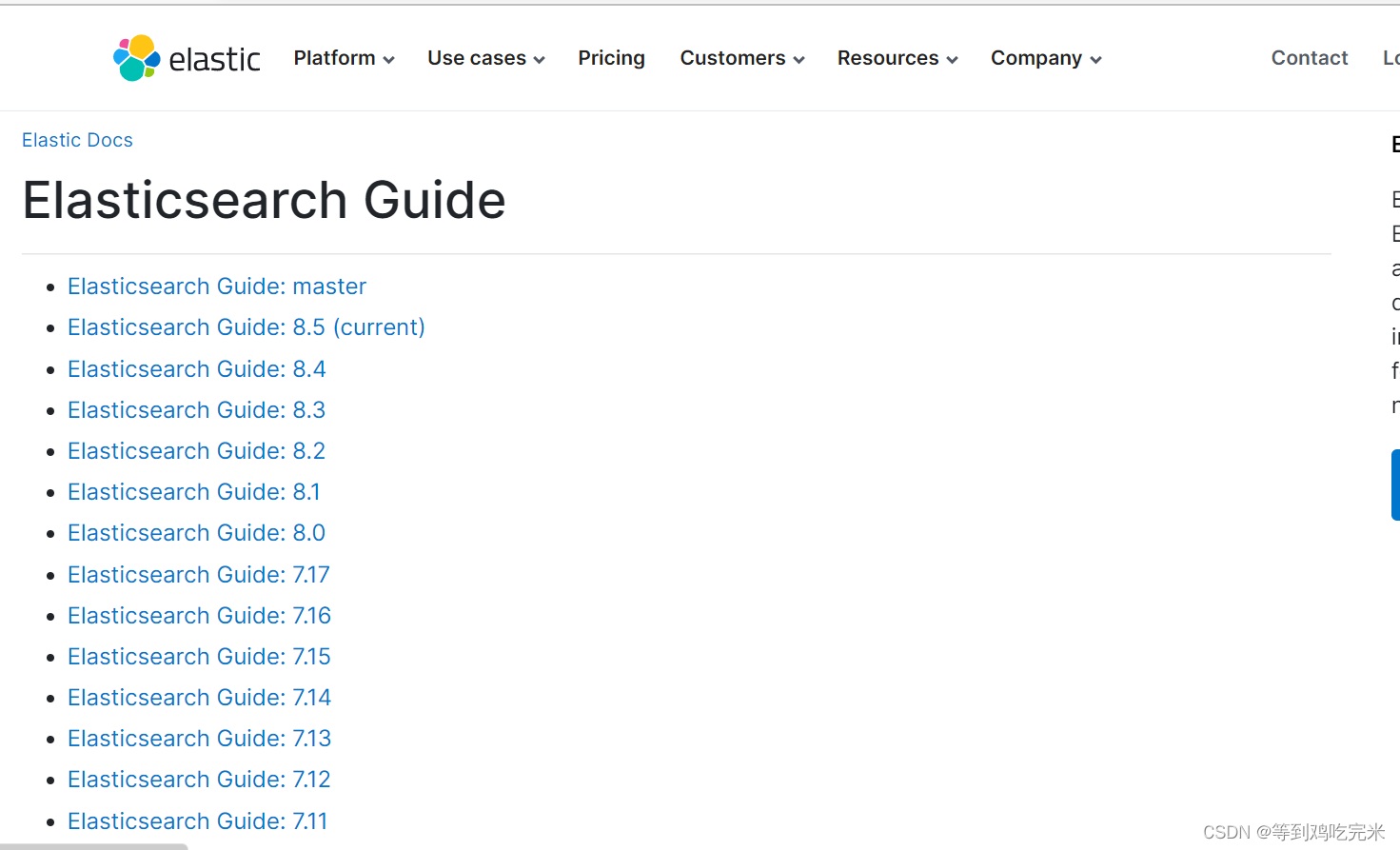Open Elasticsearch Guide: 7.11
1400x850 pixels.
(198, 821)
